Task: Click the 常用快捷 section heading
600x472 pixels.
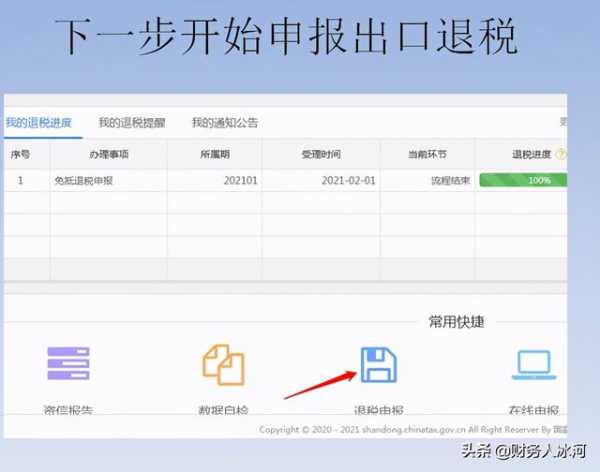Action: (x=456, y=322)
